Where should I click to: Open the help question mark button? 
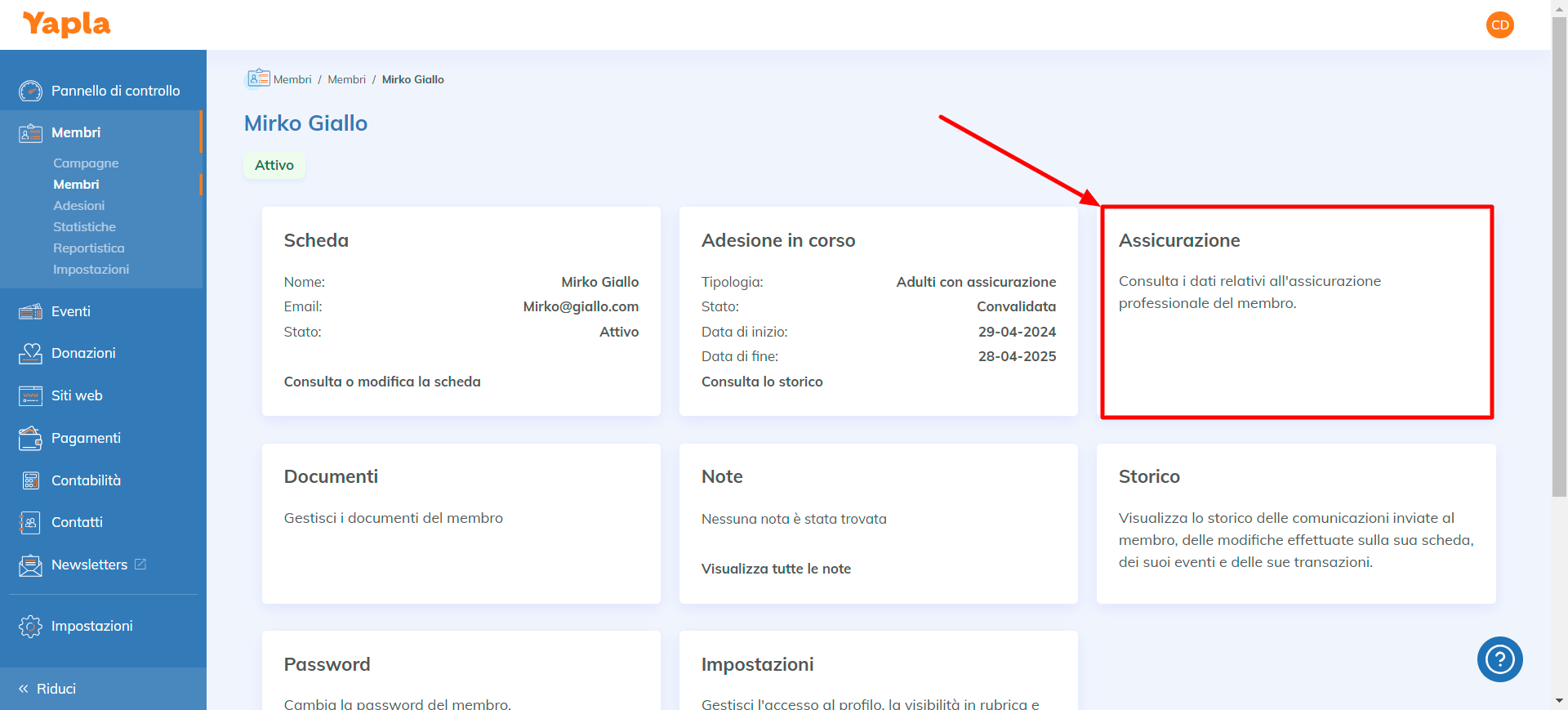click(1499, 659)
